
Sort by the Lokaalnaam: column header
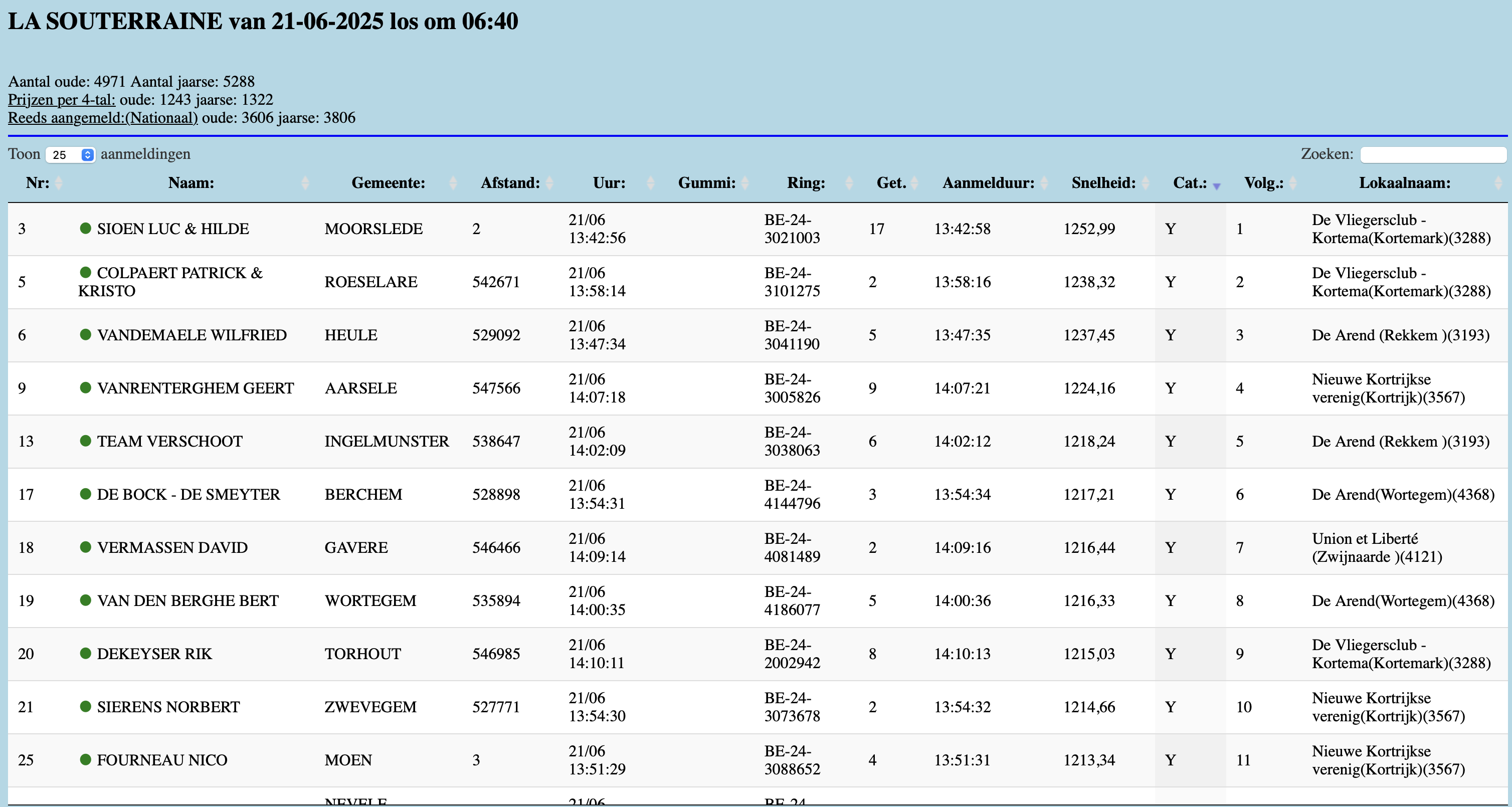[x=1404, y=183]
